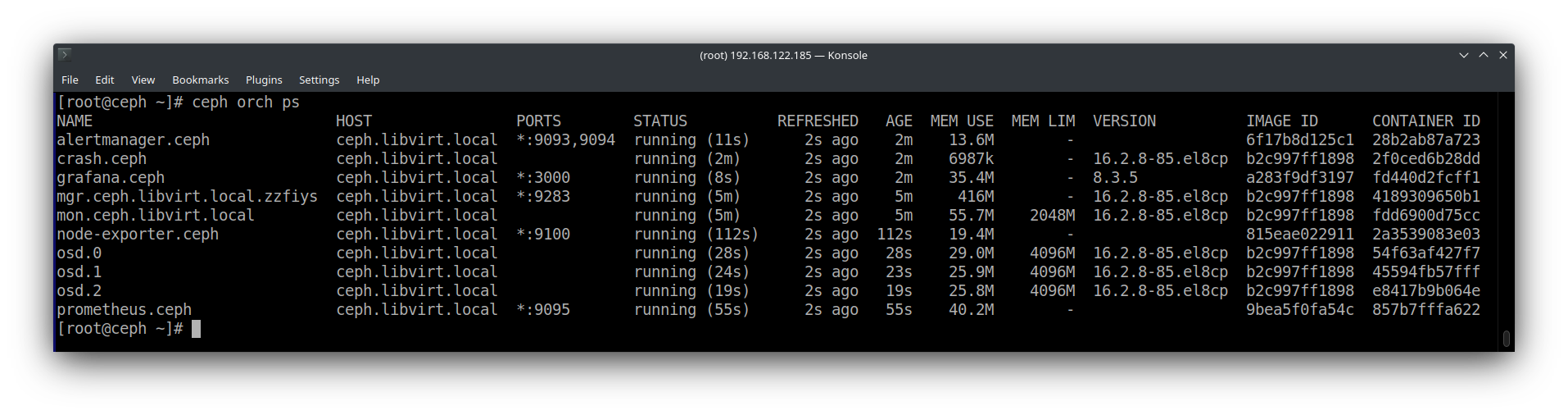Click container ID 2a3539083e03
The width and height of the screenshot is (1568, 415).
(x=1426, y=235)
